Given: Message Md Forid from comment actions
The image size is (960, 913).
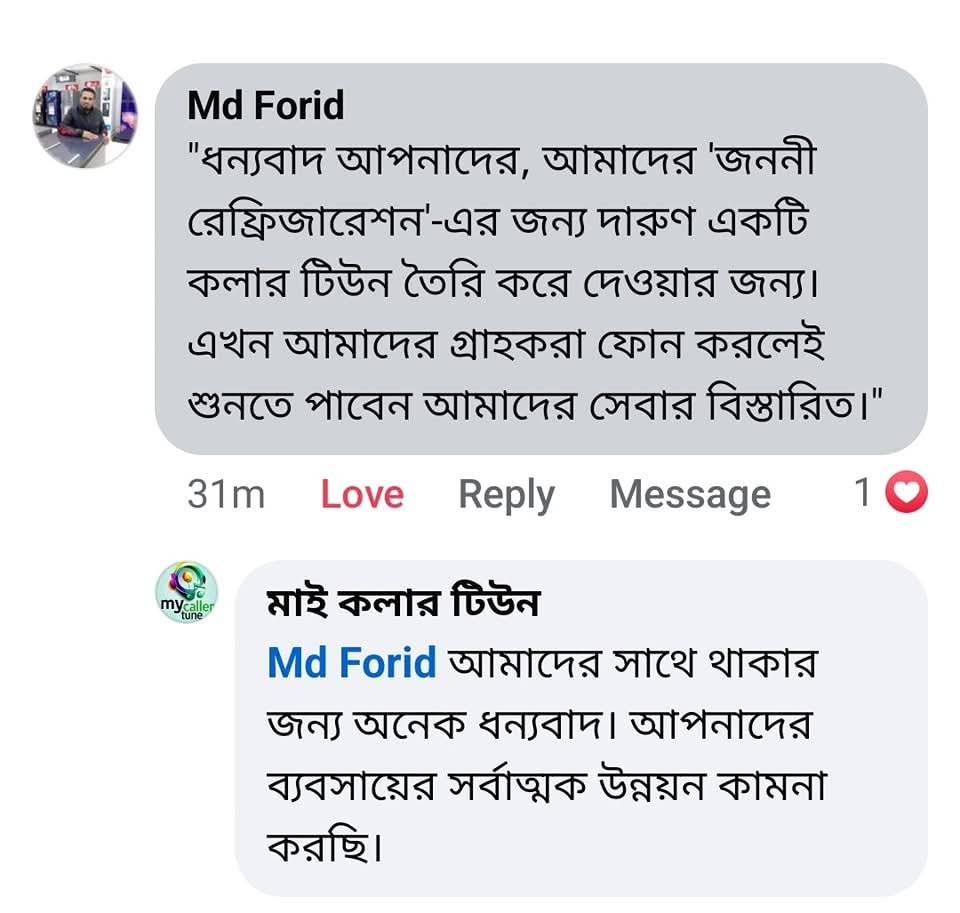Looking at the screenshot, I should pos(690,494).
